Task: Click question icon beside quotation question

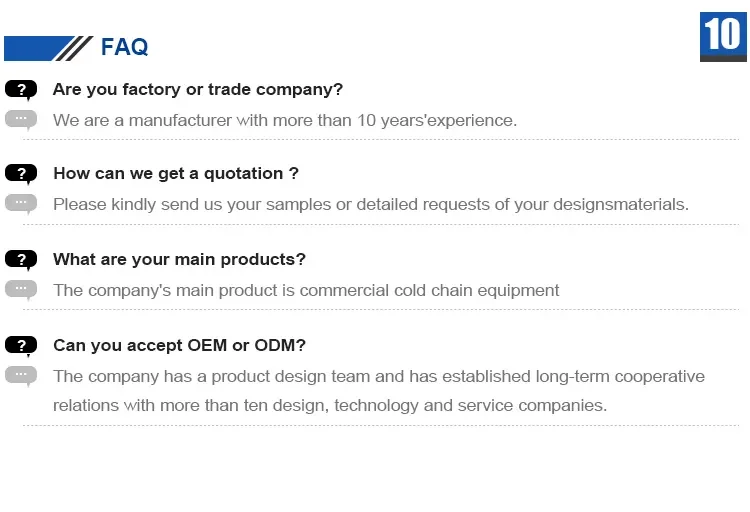Action: (x=21, y=174)
